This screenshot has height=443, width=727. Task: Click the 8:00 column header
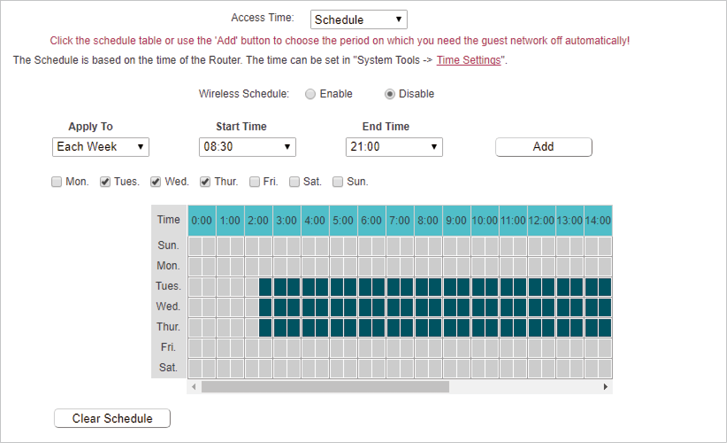pos(428,221)
